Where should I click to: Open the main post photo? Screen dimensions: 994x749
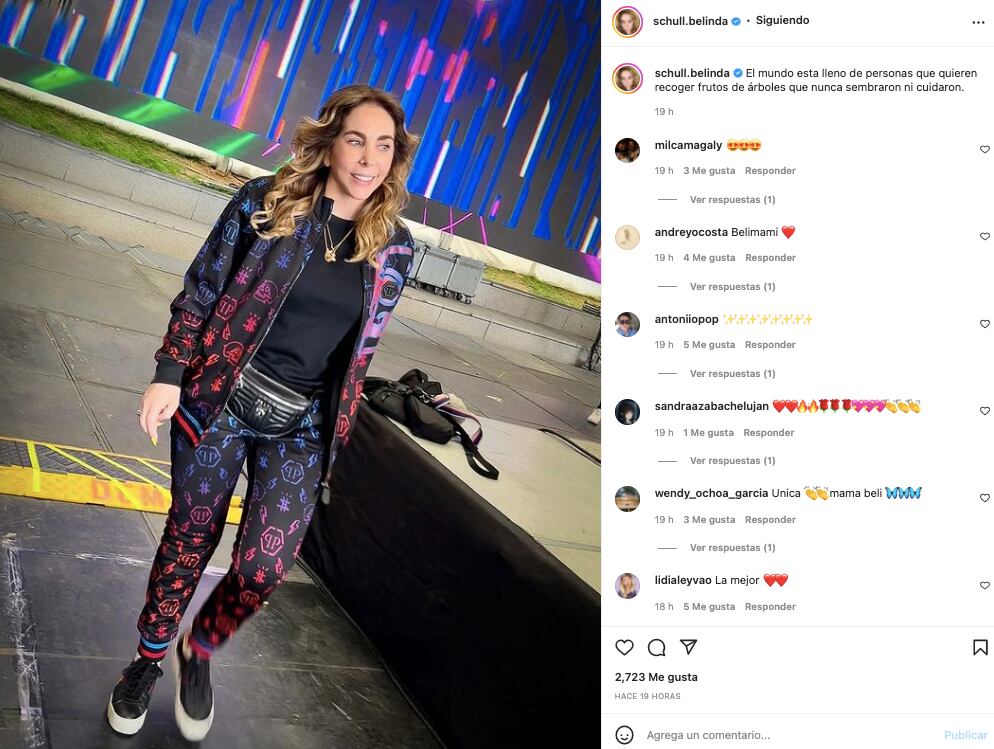(x=300, y=374)
